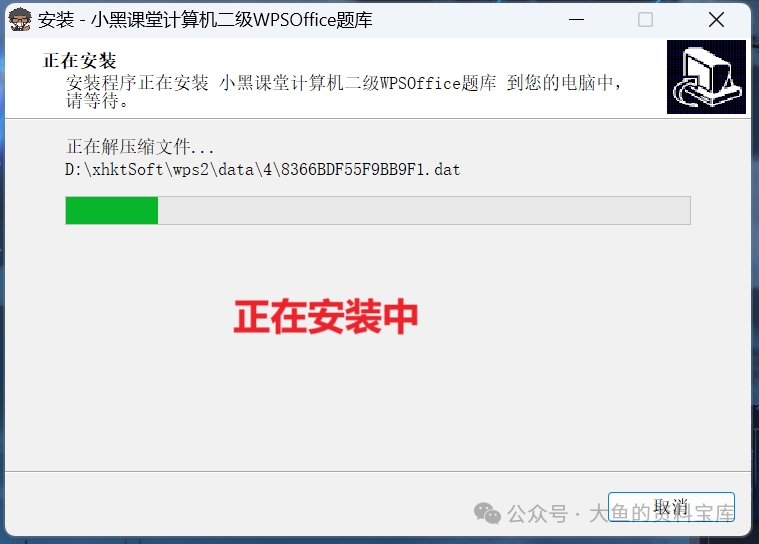Click the installer computer icon at top right
Screen dimensions: 759x544
[706, 77]
